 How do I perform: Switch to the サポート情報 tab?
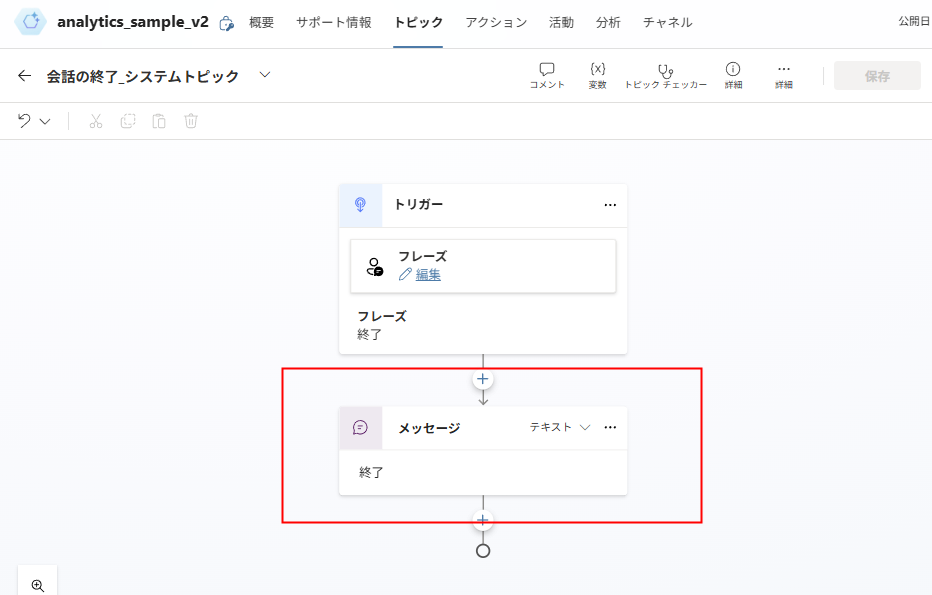coord(334,23)
